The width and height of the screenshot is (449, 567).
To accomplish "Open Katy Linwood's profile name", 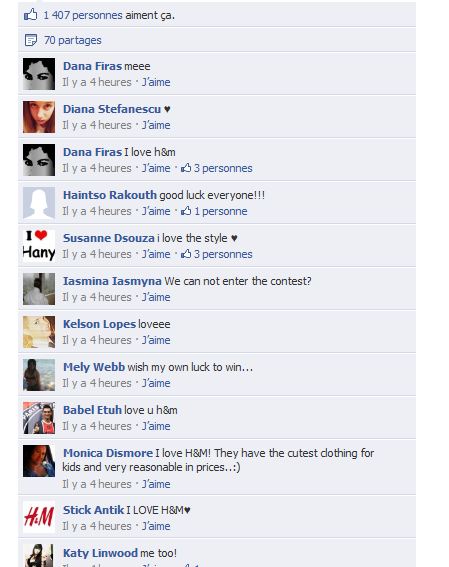I will 101,553.
